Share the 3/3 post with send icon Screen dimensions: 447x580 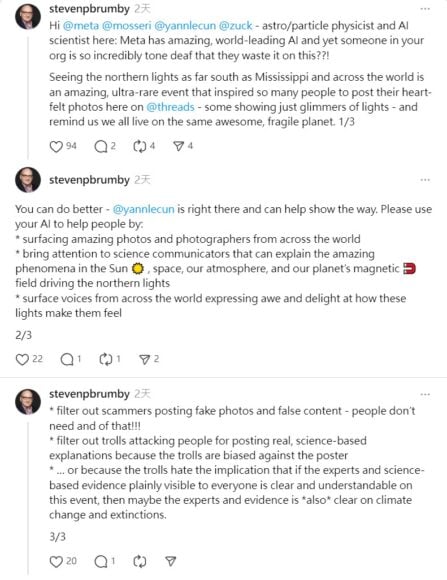170,562
